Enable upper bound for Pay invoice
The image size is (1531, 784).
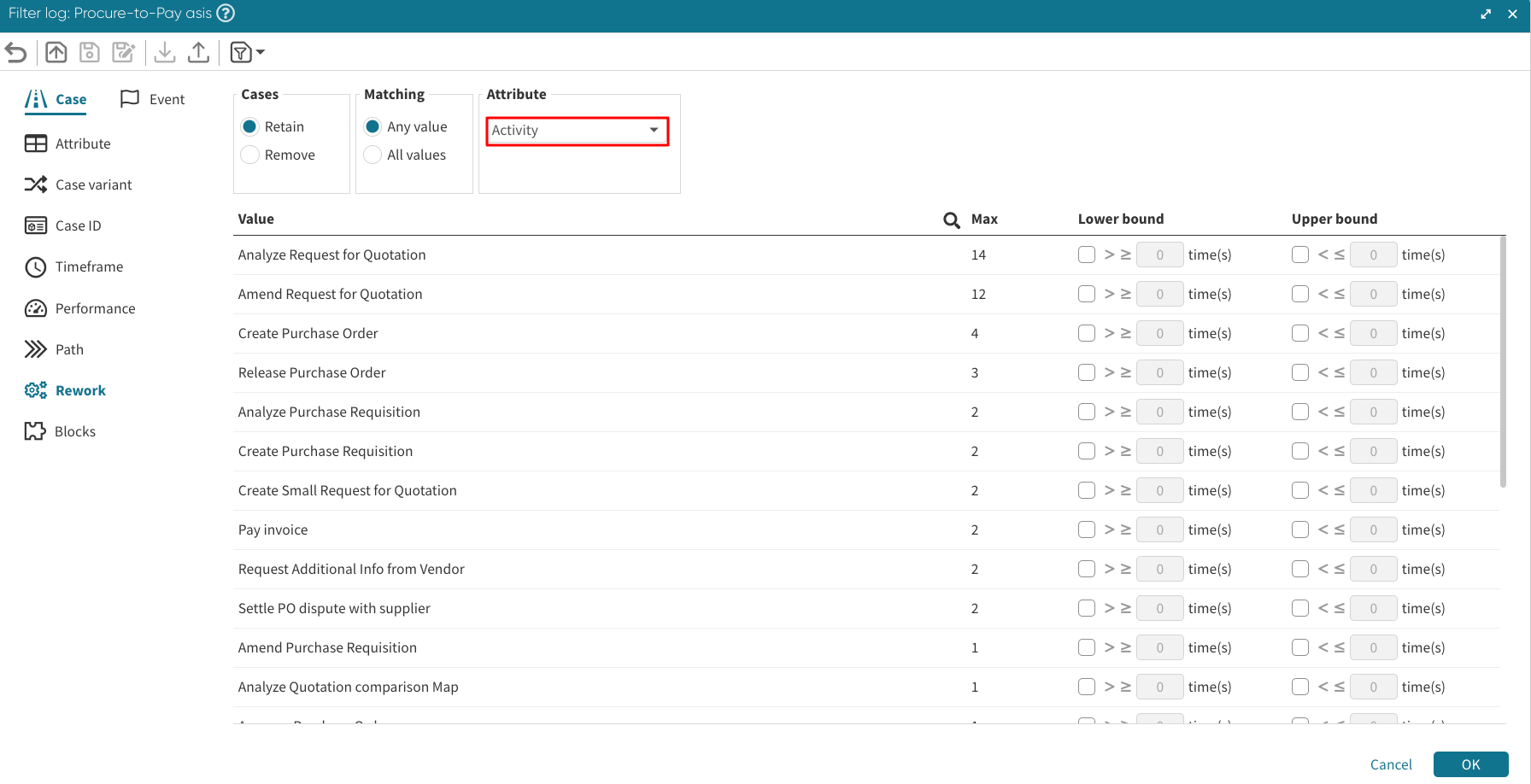pos(1300,529)
